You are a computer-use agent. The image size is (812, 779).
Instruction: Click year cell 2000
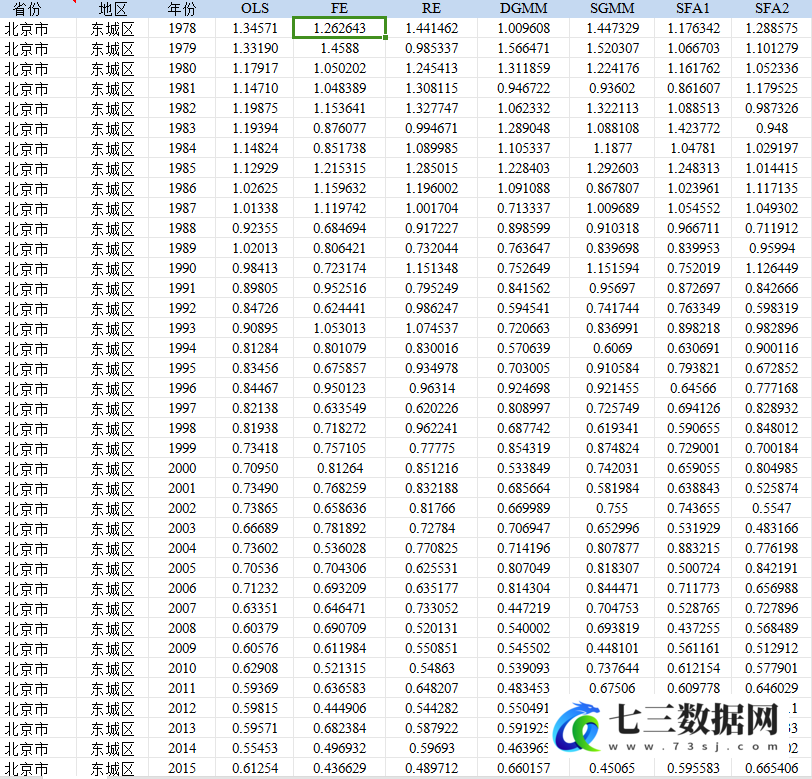pos(182,469)
